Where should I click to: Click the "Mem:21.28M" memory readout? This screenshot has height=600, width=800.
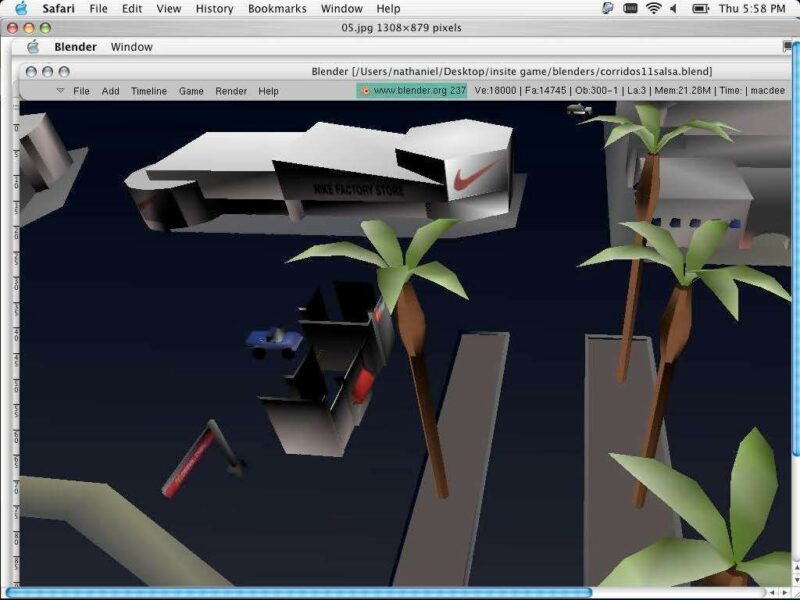pos(683,91)
